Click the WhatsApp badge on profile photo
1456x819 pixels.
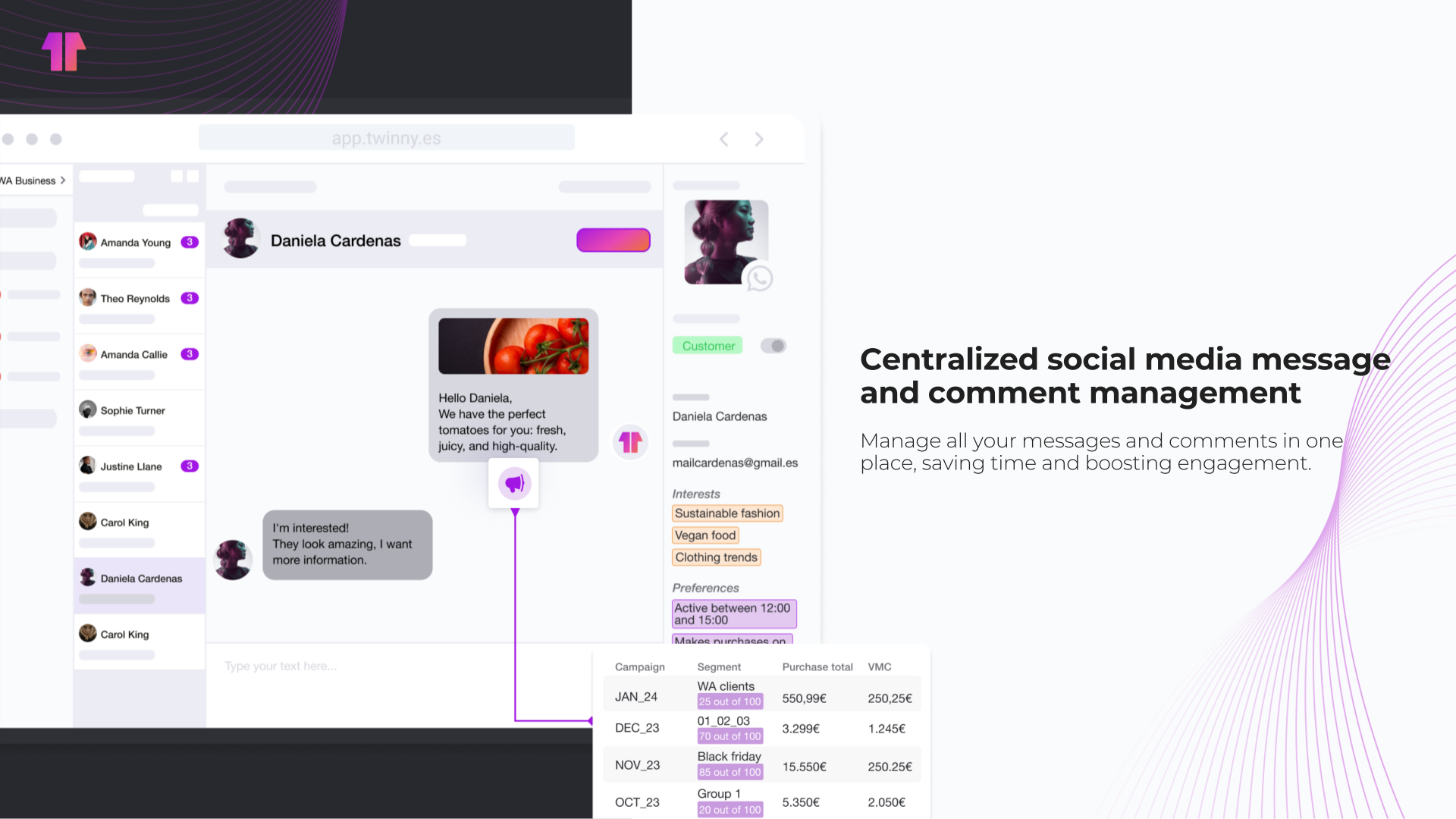tap(759, 278)
